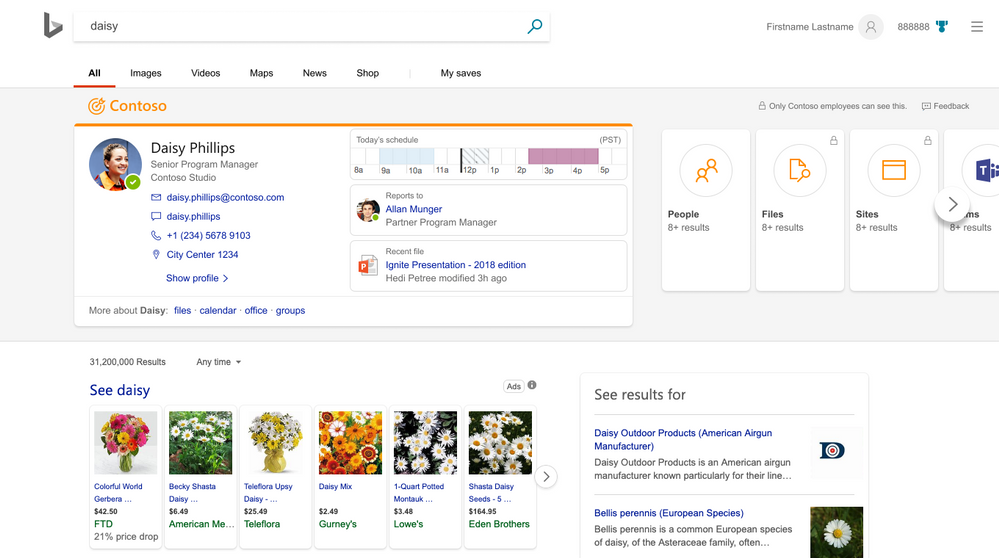Click Show profile link
999x558 pixels.
197,278
